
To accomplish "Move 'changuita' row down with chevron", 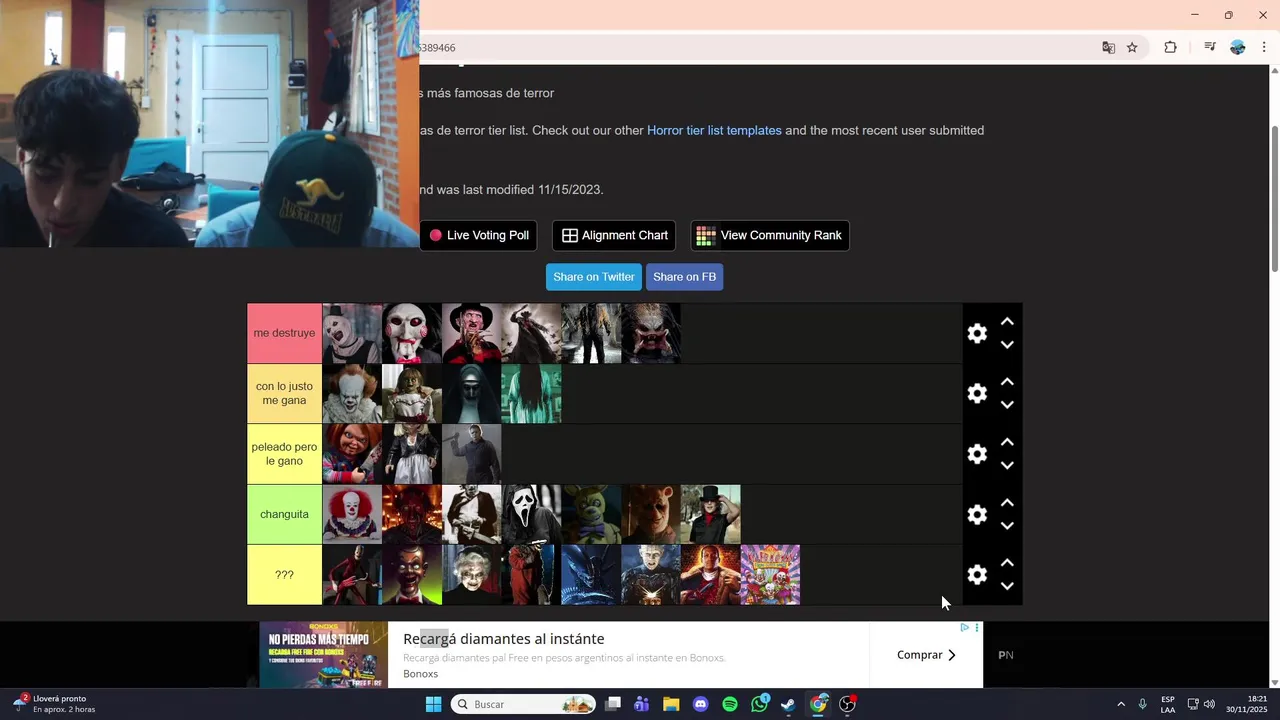I will (1007, 525).
